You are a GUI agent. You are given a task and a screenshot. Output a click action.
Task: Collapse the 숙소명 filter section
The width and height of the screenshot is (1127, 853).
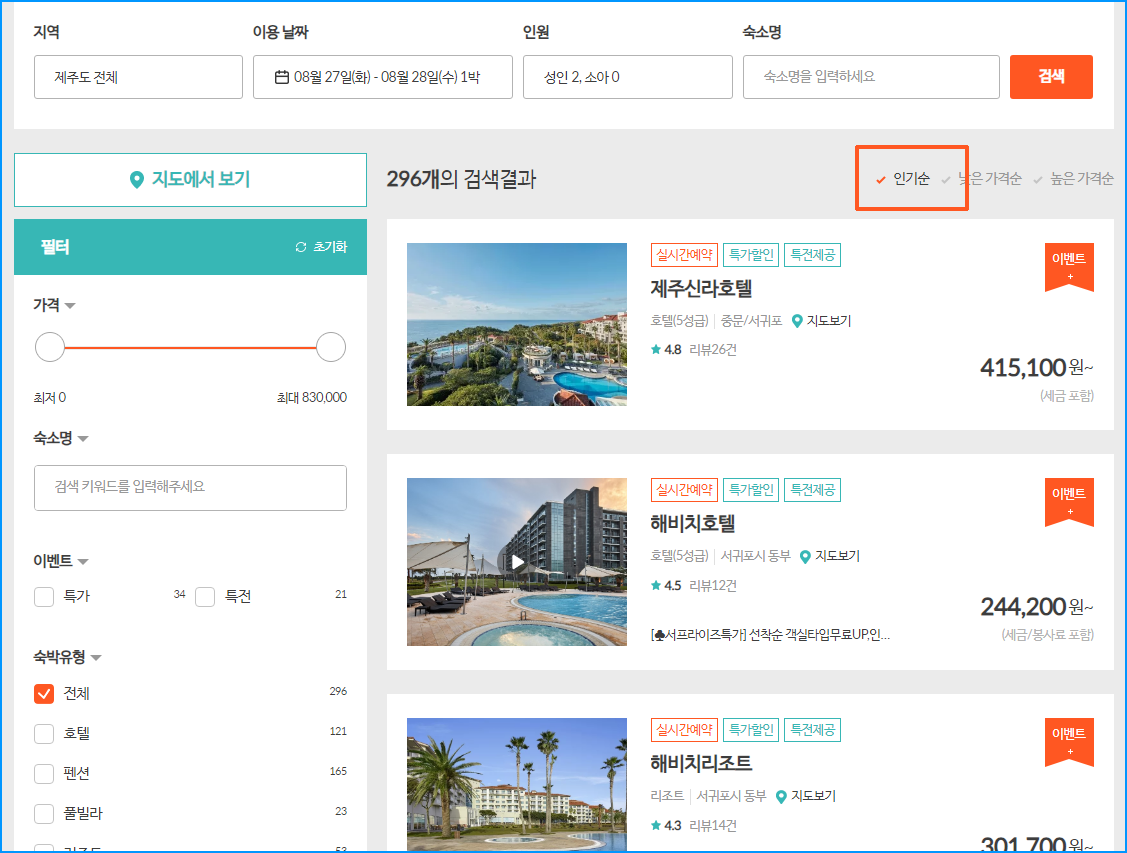pos(60,438)
